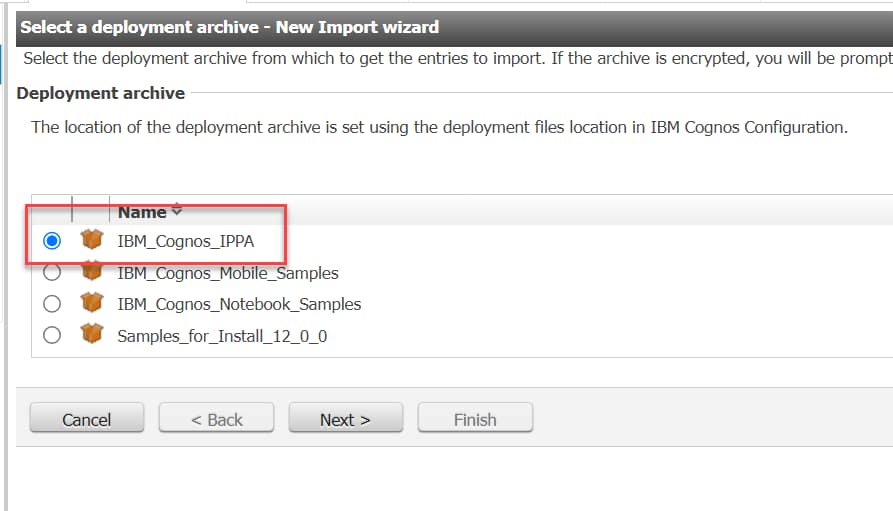
Task: Click the IBM_Cognos_Mobile_Samples archive name
Action: [x=227, y=273]
